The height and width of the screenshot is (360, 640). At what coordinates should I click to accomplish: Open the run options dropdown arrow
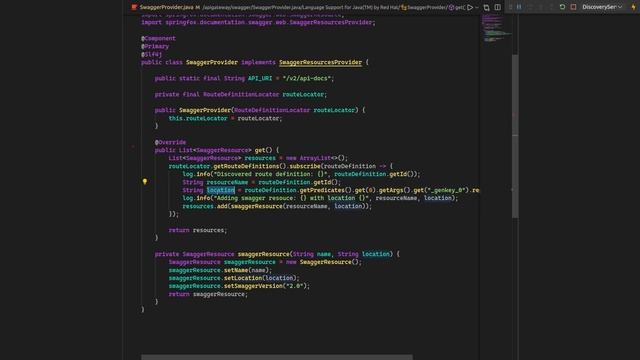(x=477, y=7)
